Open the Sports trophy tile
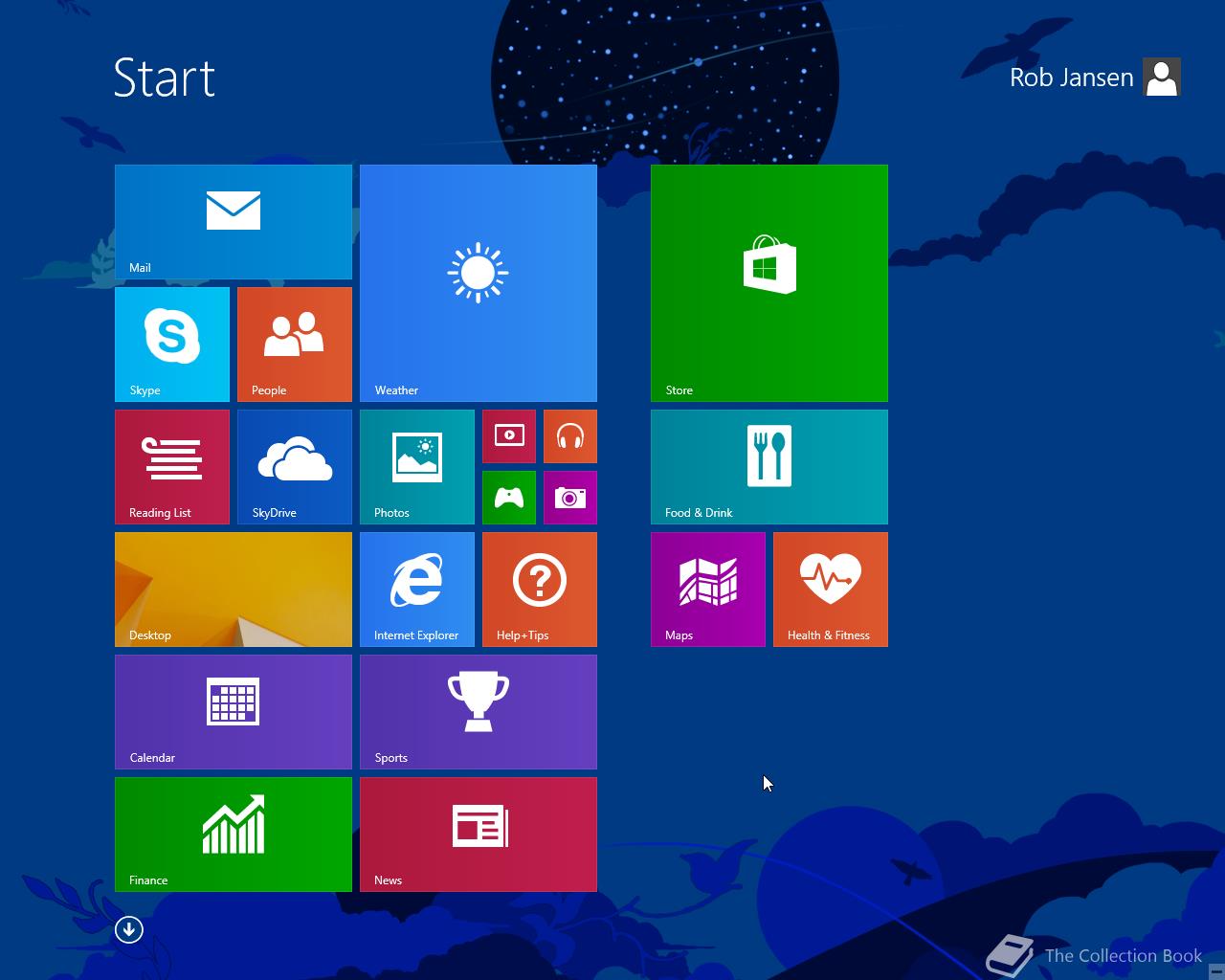The image size is (1225, 980). (x=479, y=712)
